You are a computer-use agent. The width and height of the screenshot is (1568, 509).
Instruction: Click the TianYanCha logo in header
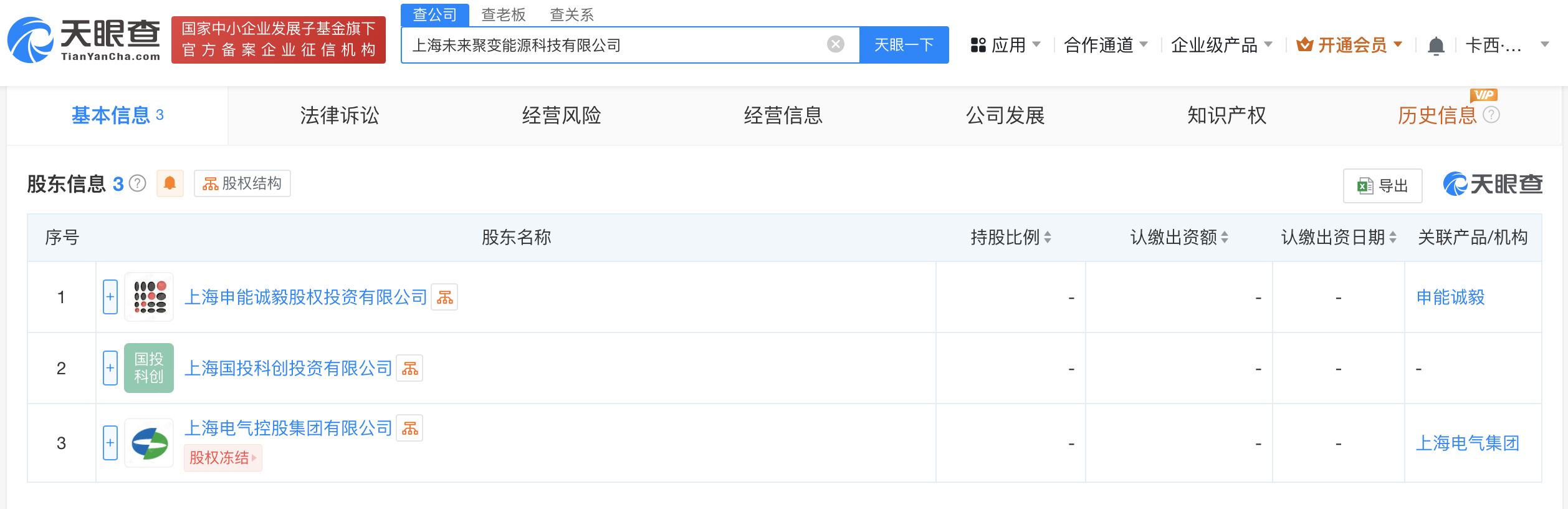click(x=84, y=40)
